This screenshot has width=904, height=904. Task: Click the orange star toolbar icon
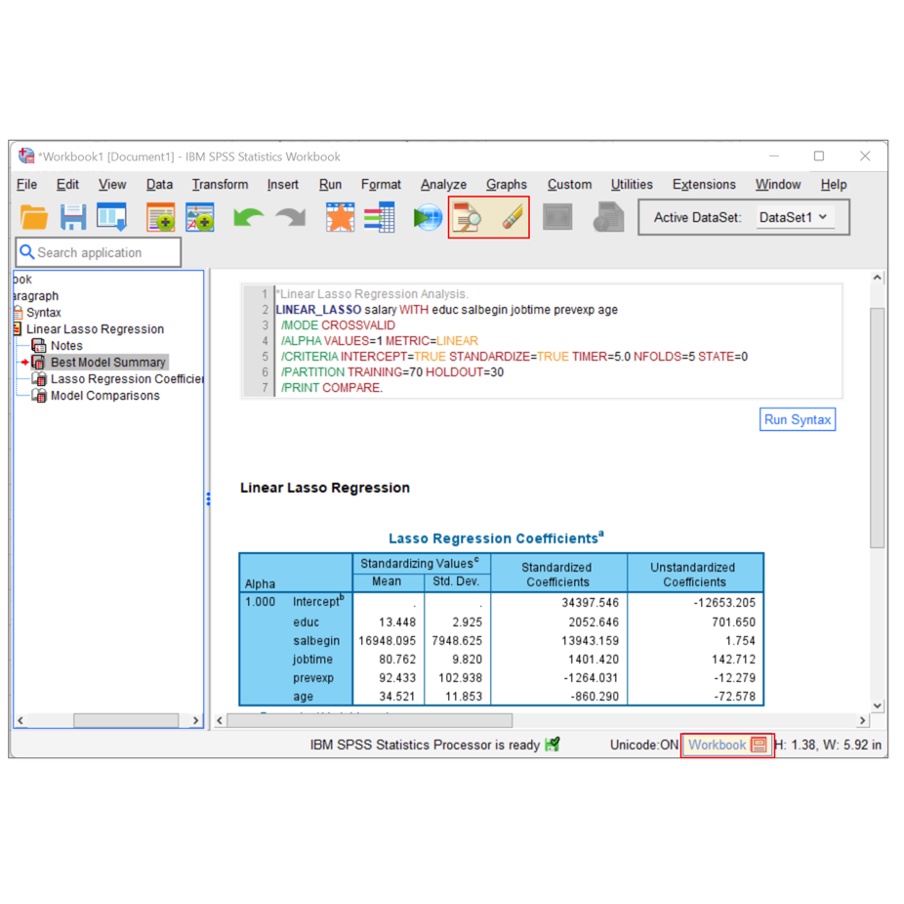click(340, 217)
